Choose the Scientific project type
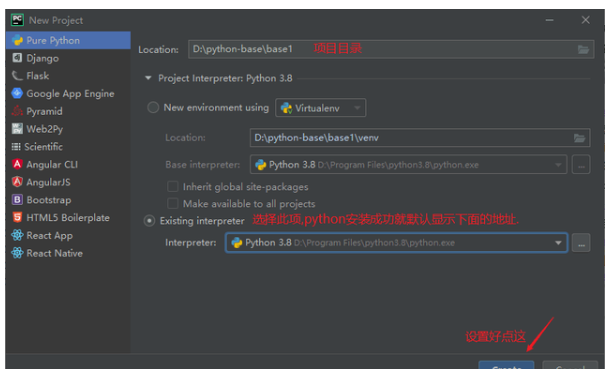Image resolution: width=610 pixels, height=369 pixels. (x=68, y=147)
